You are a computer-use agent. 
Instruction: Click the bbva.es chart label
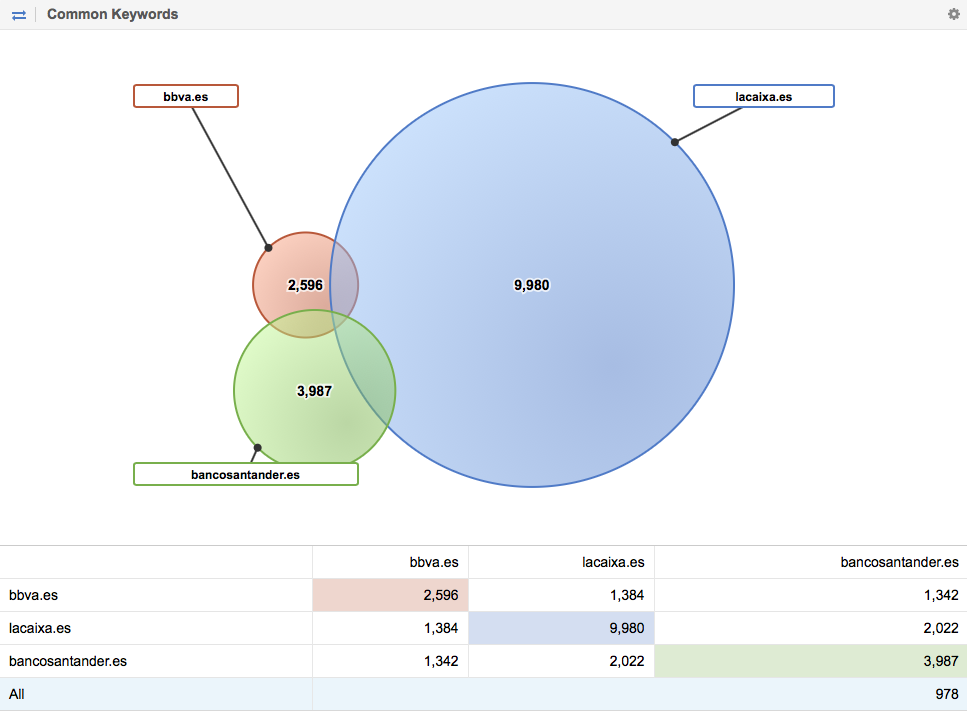[x=186, y=96]
